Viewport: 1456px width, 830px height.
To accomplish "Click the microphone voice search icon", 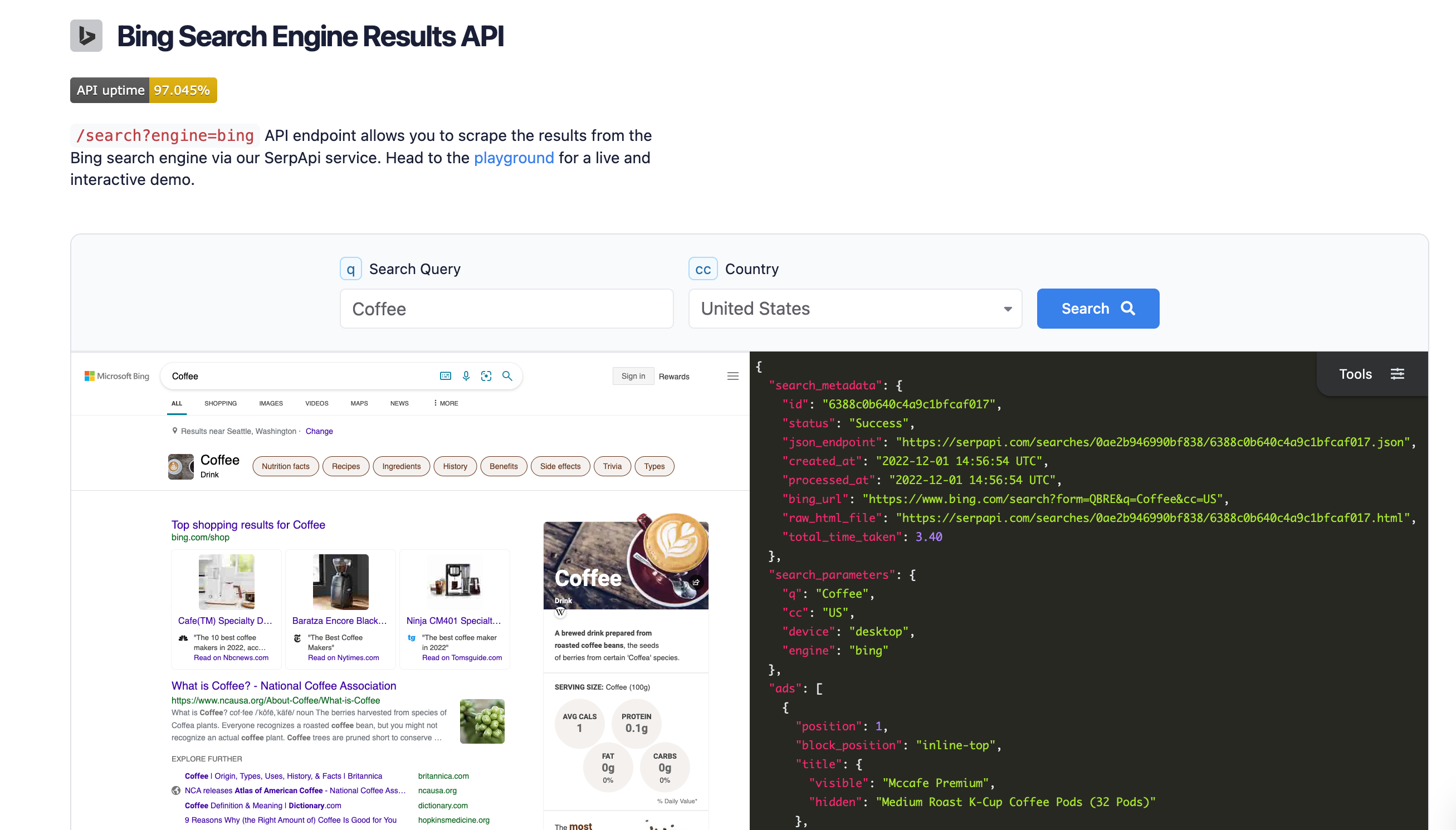I will 466,376.
